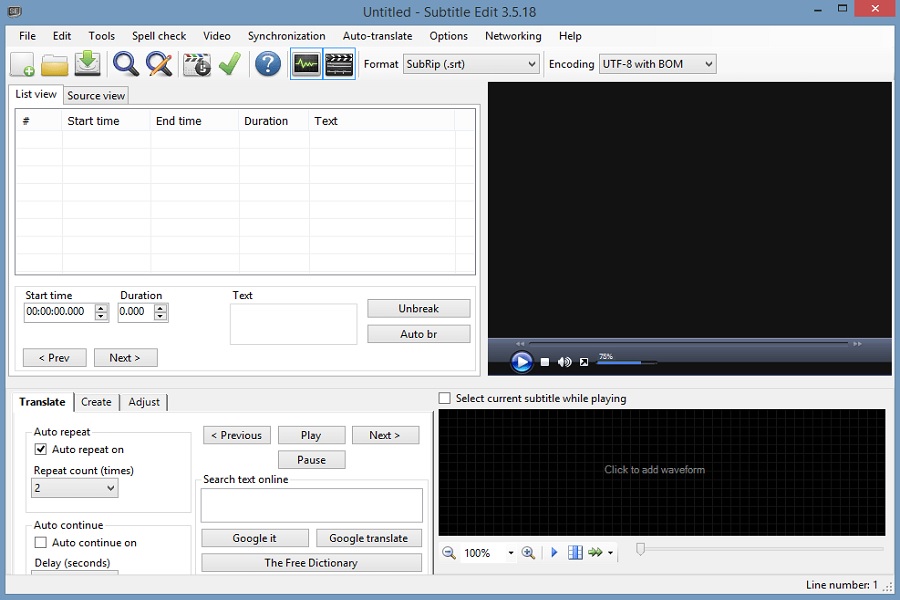Open the Encoding dropdown

(657, 64)
